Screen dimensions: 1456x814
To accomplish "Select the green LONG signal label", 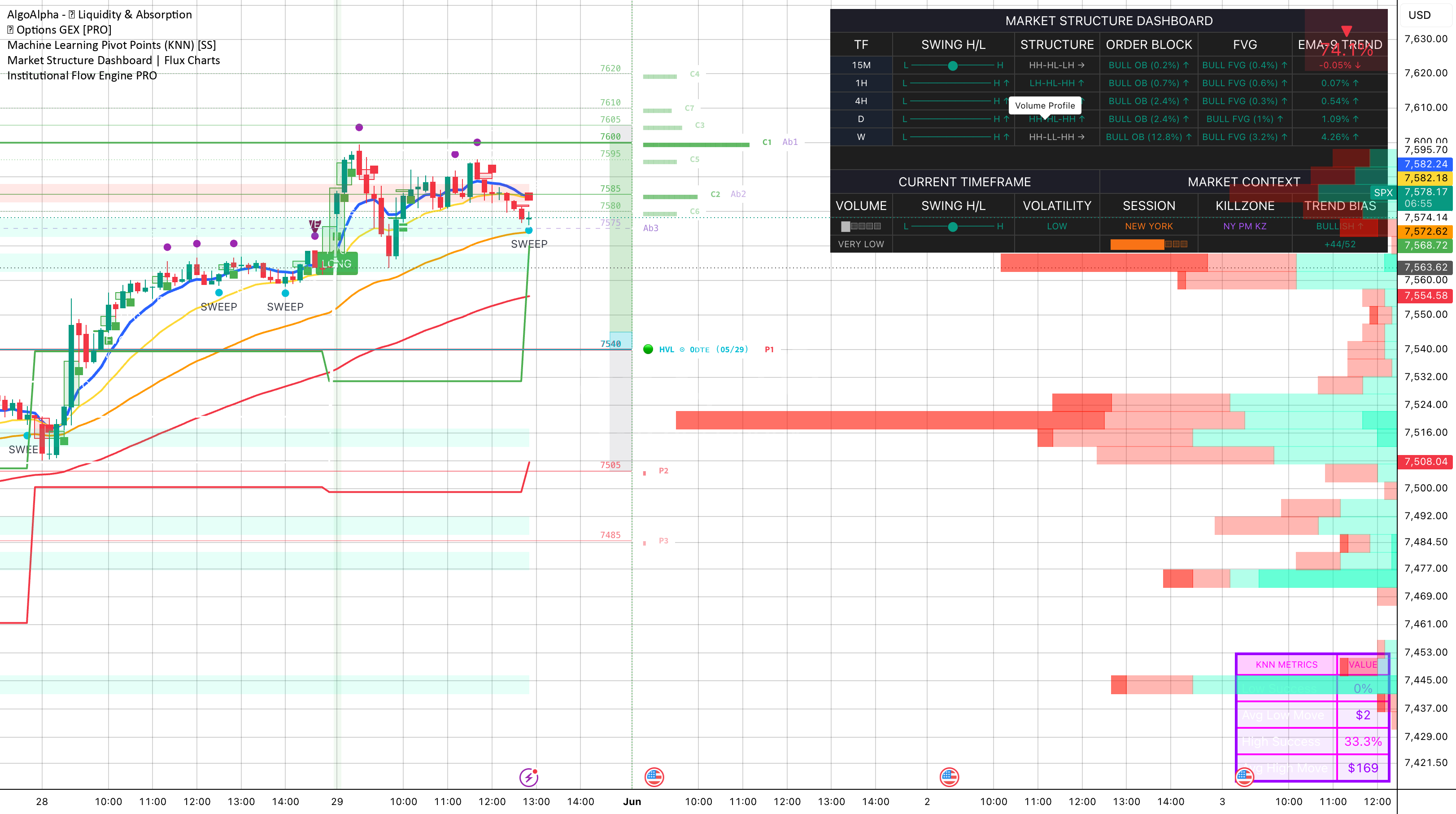I will pyautogui.click(x=337, y=264).
